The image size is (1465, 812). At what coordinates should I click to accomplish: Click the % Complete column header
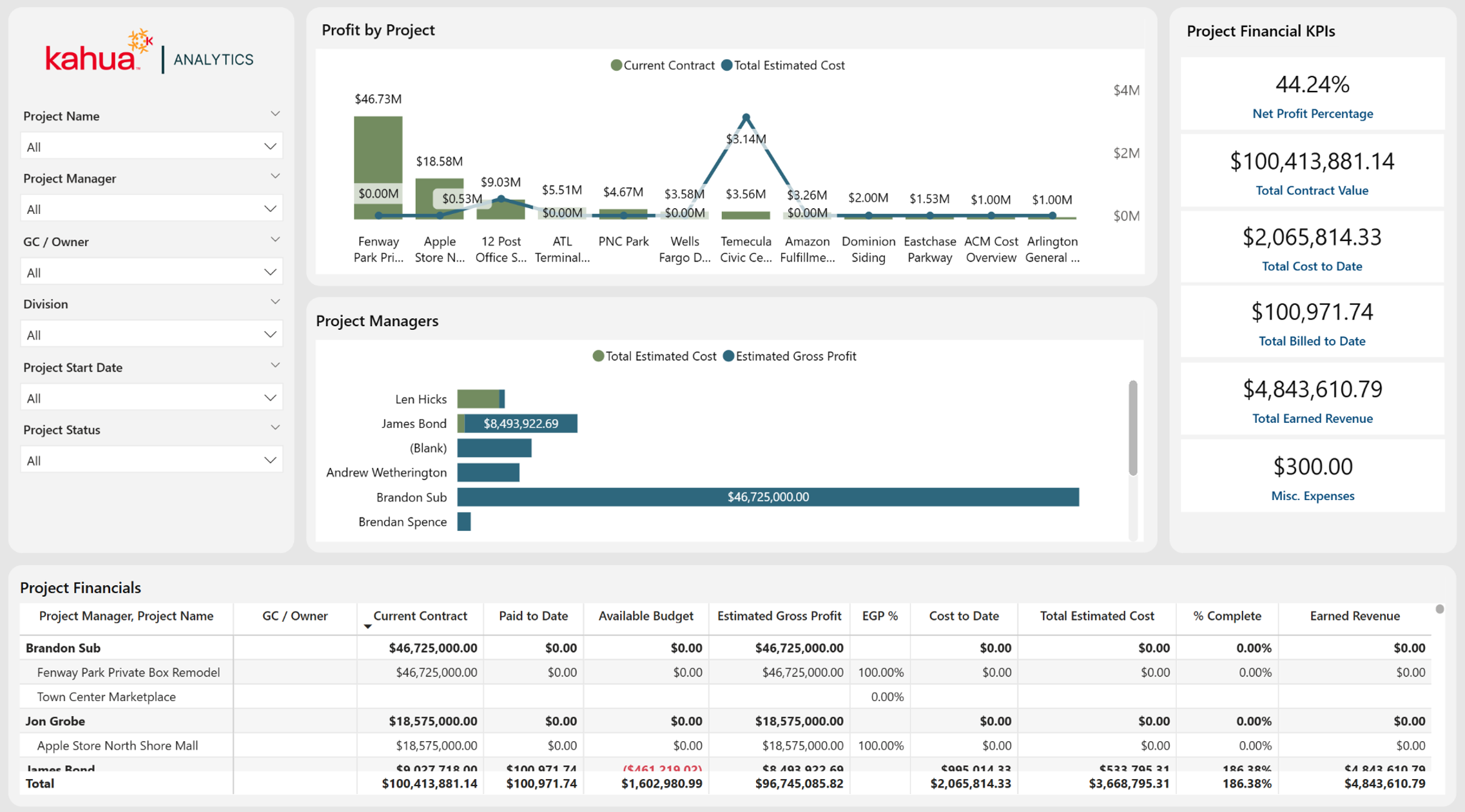click(1227, 616)
